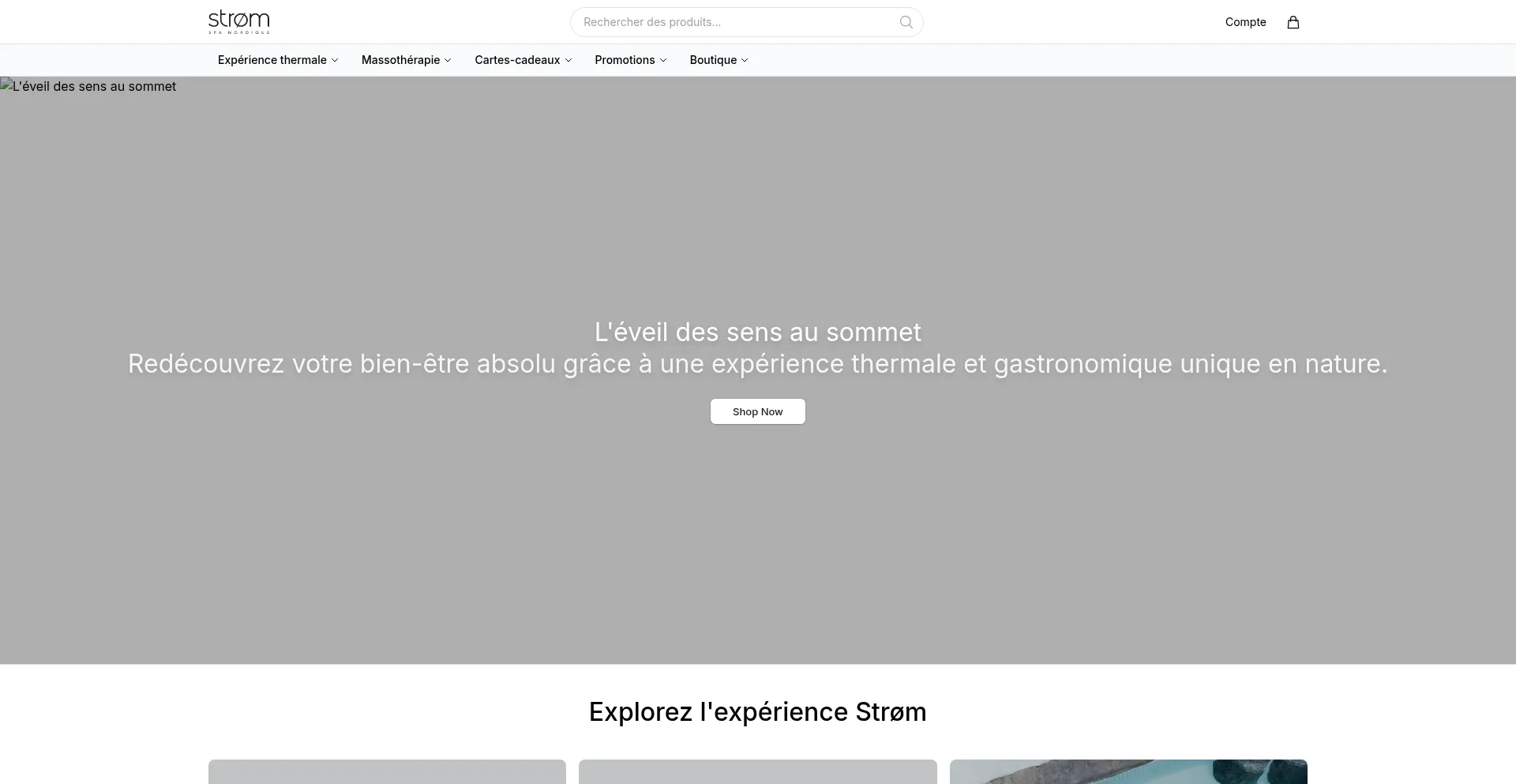Screen dimensions: 1516x784
Task: Click the Redécouvrez votre bien-être hero subtitle
Action: point(758,364)
